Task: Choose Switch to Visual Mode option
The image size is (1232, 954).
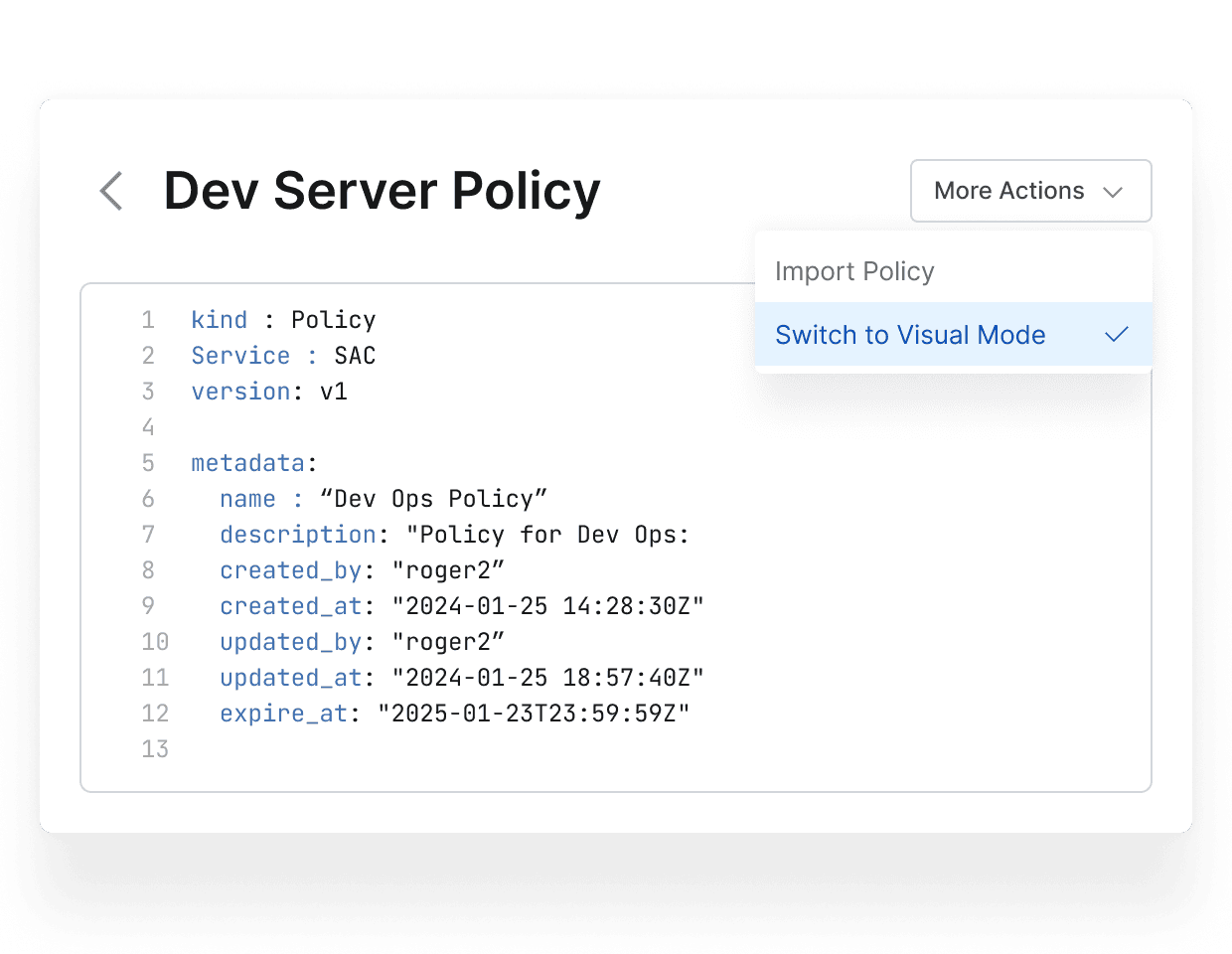Action: coord(909,335)
